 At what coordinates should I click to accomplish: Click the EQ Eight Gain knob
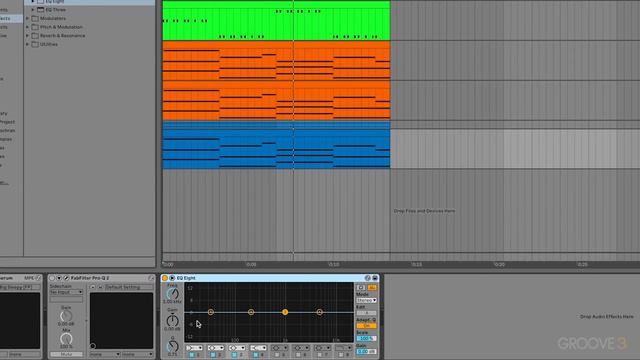pyautogui.click(x=172, y=320)
